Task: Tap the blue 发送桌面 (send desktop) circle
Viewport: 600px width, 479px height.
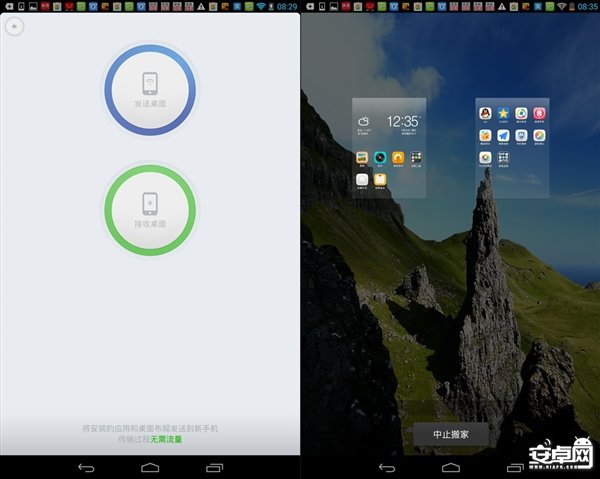Action: pos(150,88)
